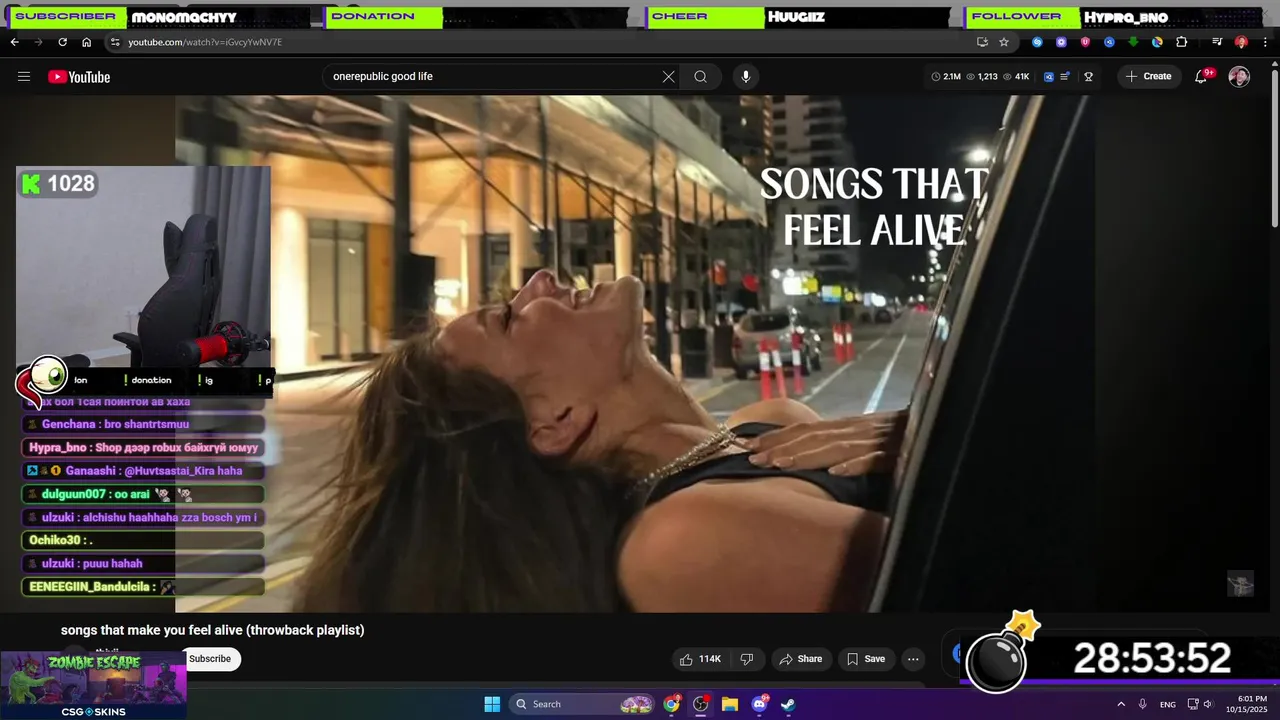Click the blue vidIQ icon in YouTube header
The image size is (1280, 720).
coord(1048,77)
